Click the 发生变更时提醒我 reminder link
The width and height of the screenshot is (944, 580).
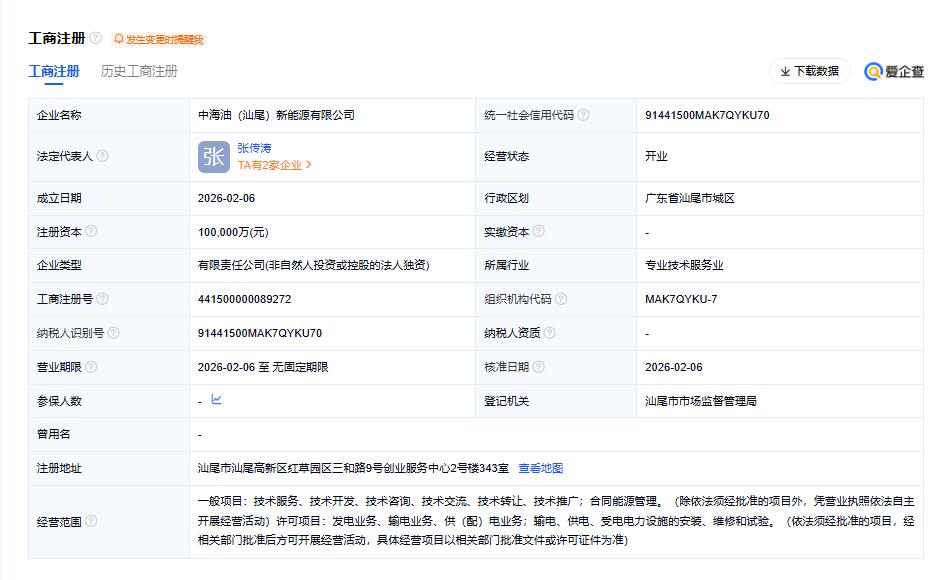click(164, 40)
